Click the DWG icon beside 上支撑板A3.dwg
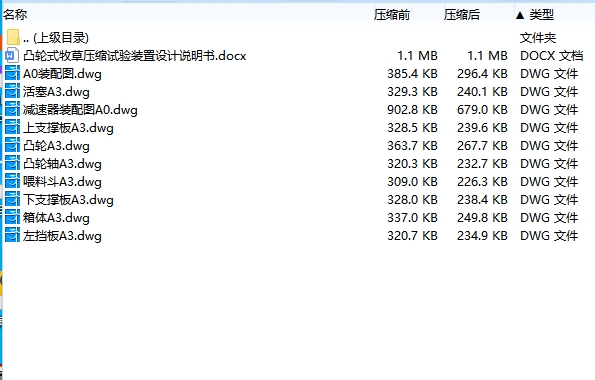Image resolution: width=595 pixels, height=380 pixels. pyautogui.click(x=12, y=128)
